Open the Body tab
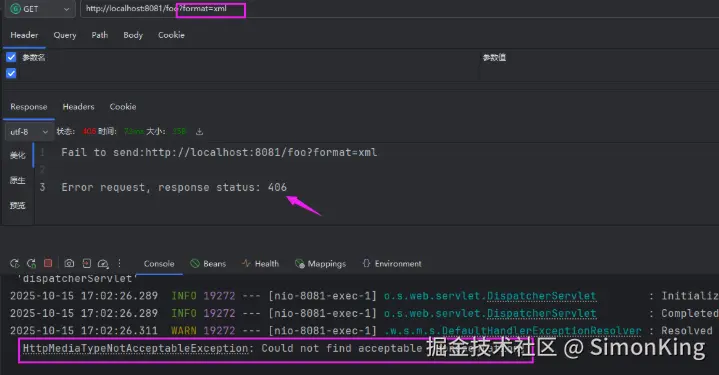Viewport: 719px width, 375px height. tap(133, 35)
